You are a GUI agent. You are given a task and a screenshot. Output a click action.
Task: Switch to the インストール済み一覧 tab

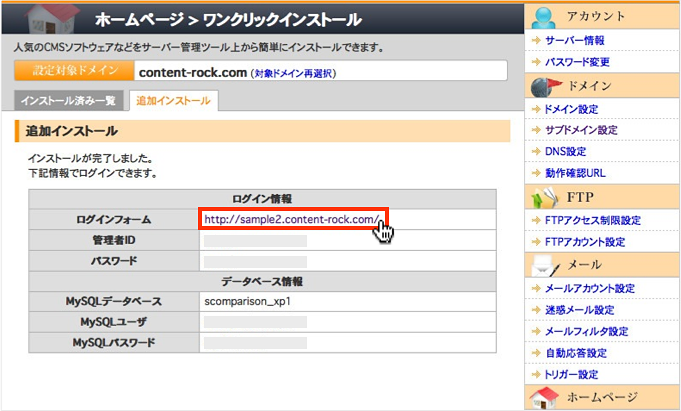click(69, 100)
